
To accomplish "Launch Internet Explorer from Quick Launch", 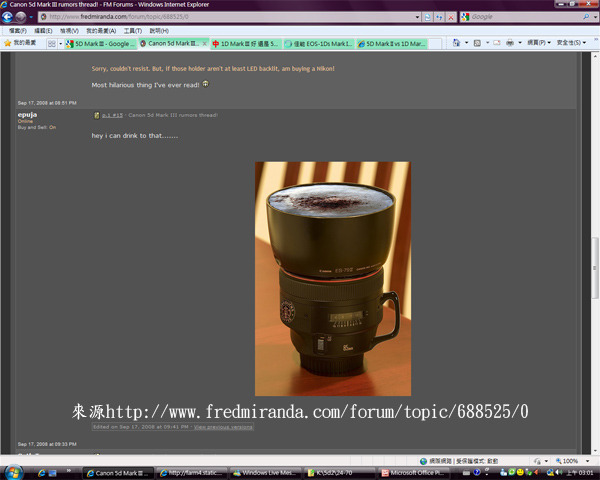I will [x=41, y=473].
